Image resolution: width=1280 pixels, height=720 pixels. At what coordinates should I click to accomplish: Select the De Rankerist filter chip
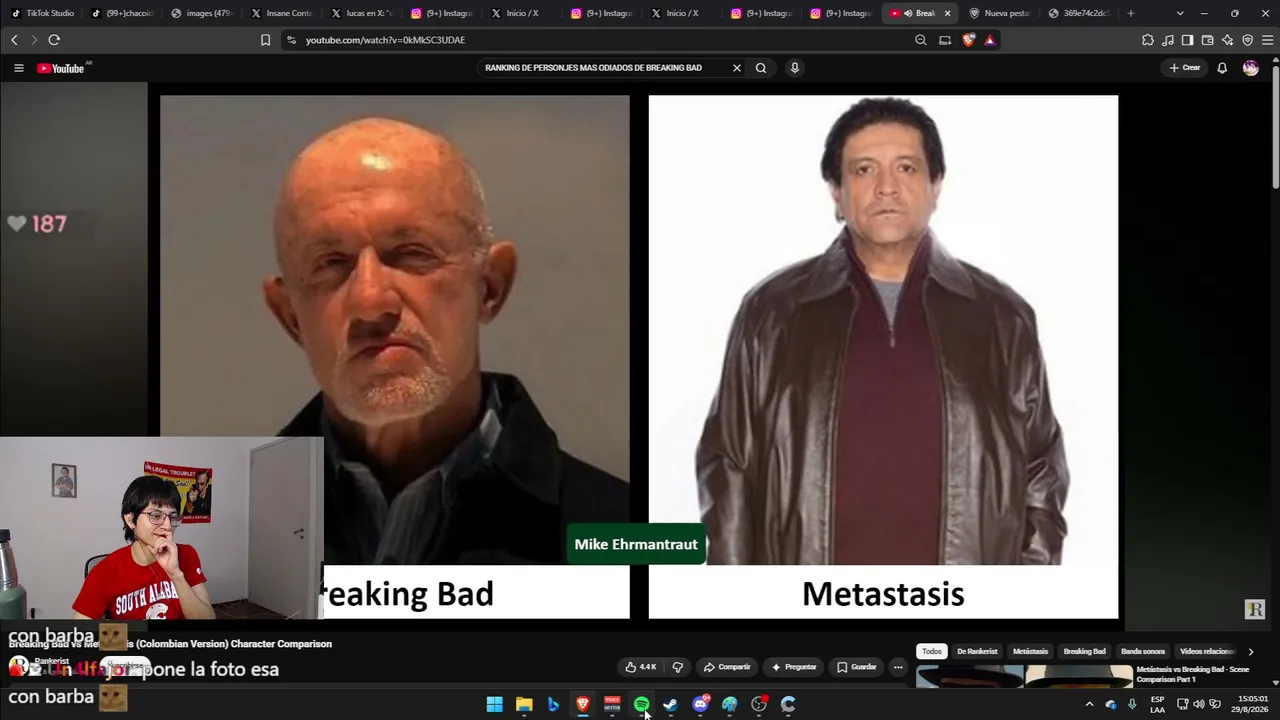(977, 651)
